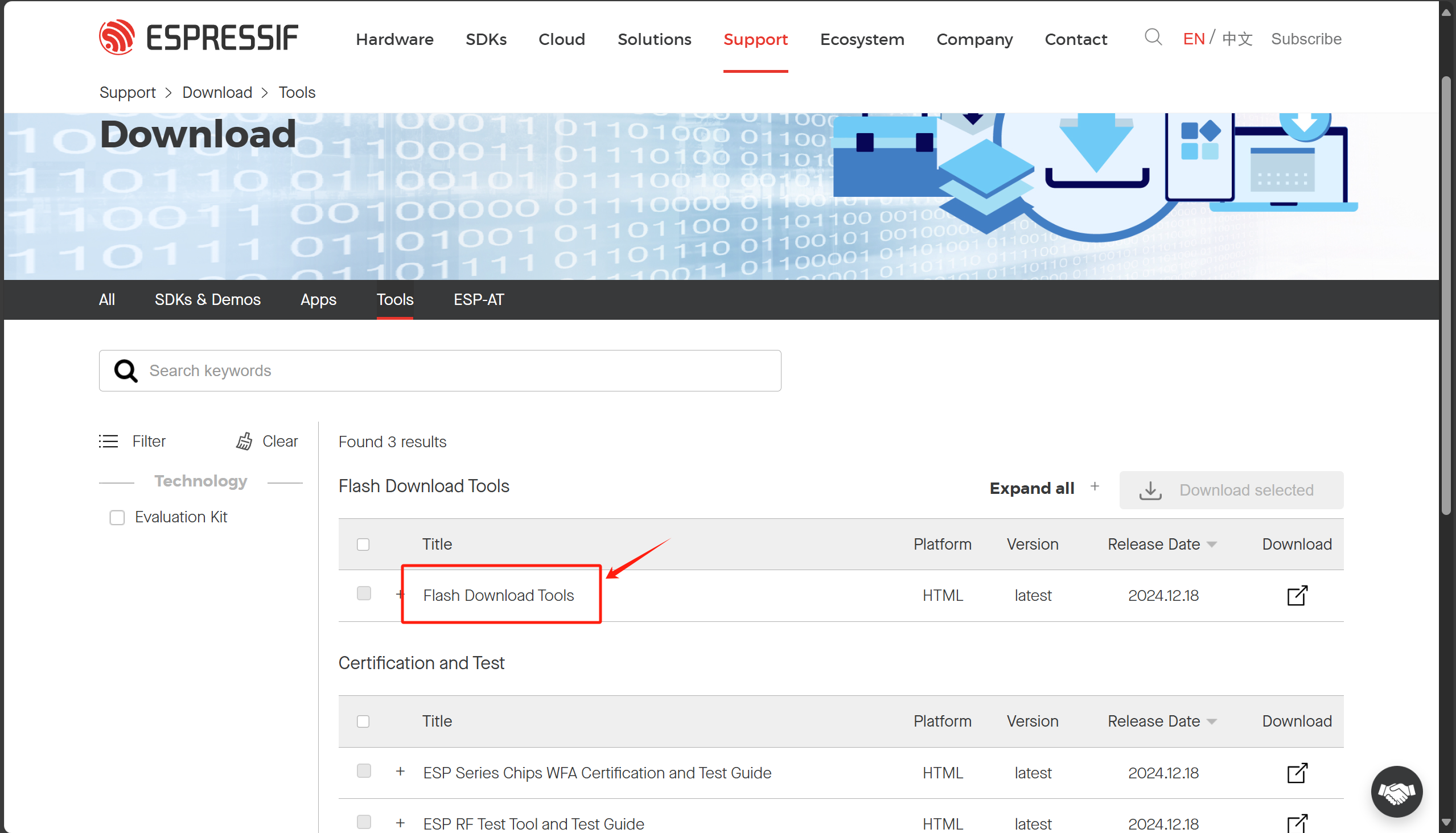The width and height of the screenshot is (1456, 833).
Task: Check the Flash Download Tools row checkbox
Action: [363, 593]
